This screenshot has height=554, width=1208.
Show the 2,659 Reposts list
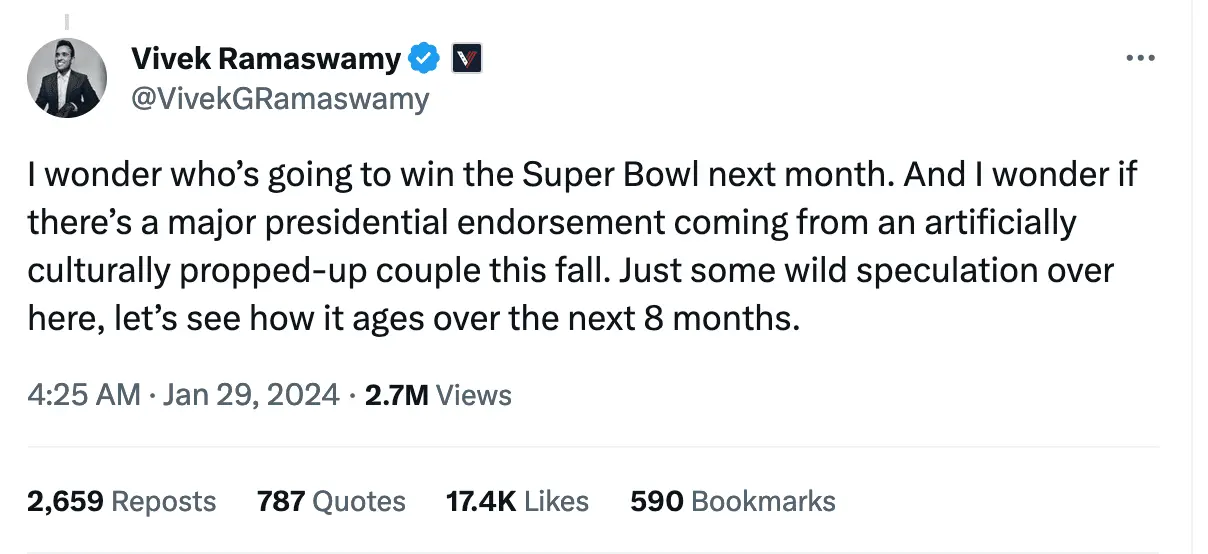(x=122, y=501)
